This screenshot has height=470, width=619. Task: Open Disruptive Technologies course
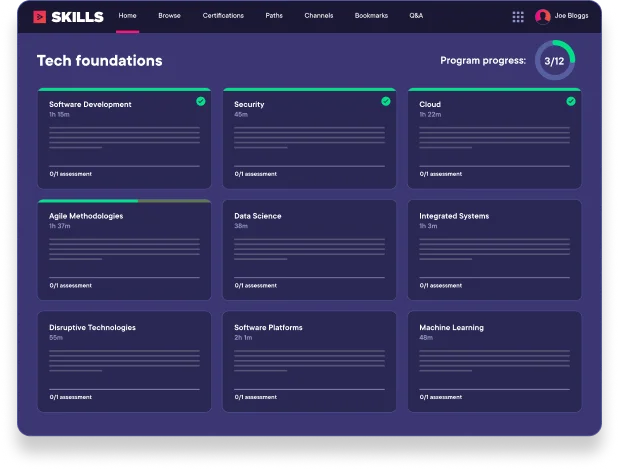point(92,328)
